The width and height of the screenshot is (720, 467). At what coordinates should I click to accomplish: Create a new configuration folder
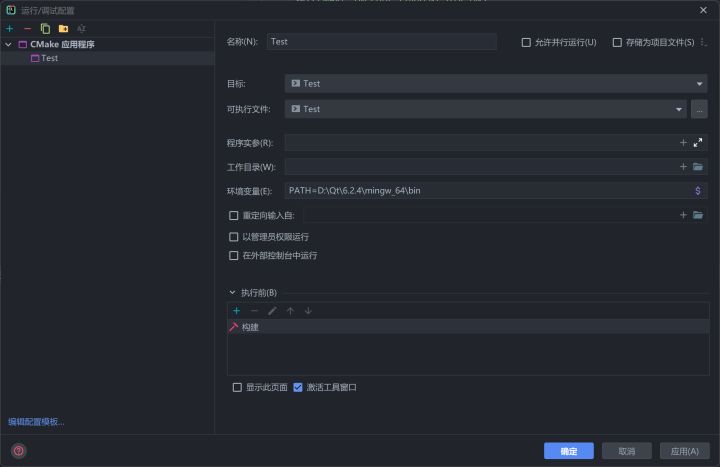tap(63, 28)
